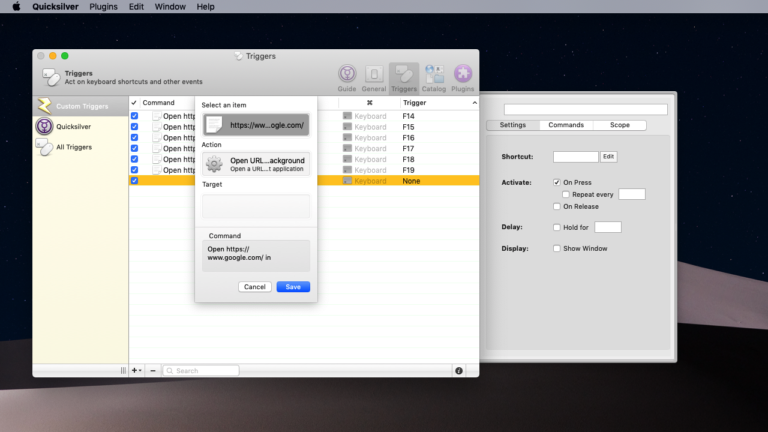768x432 pixels.
Task: Open the General preferences icon
Action: pyautogui.click(x=374, y=76)
